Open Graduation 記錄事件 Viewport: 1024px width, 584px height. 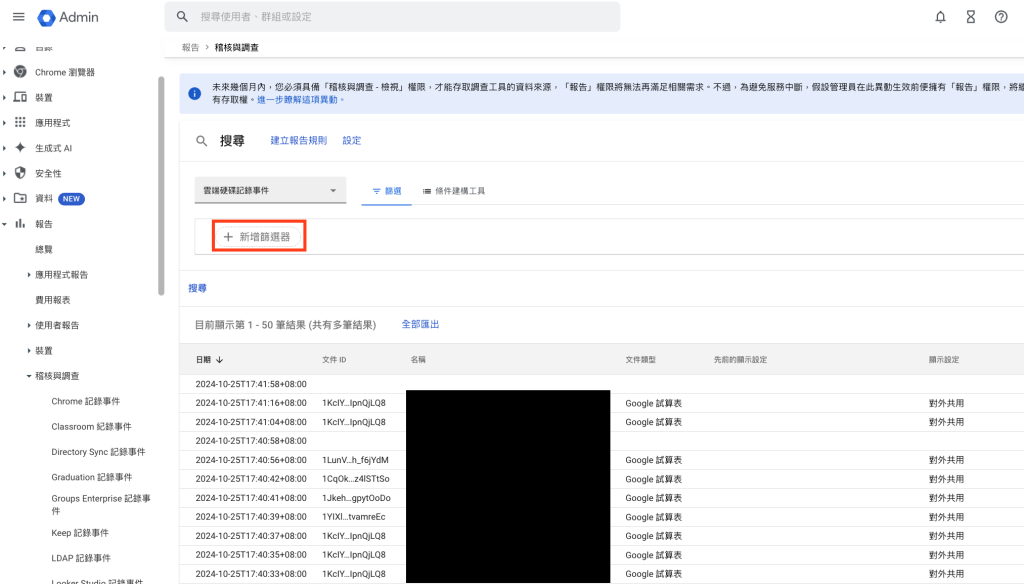click(91, 478)
